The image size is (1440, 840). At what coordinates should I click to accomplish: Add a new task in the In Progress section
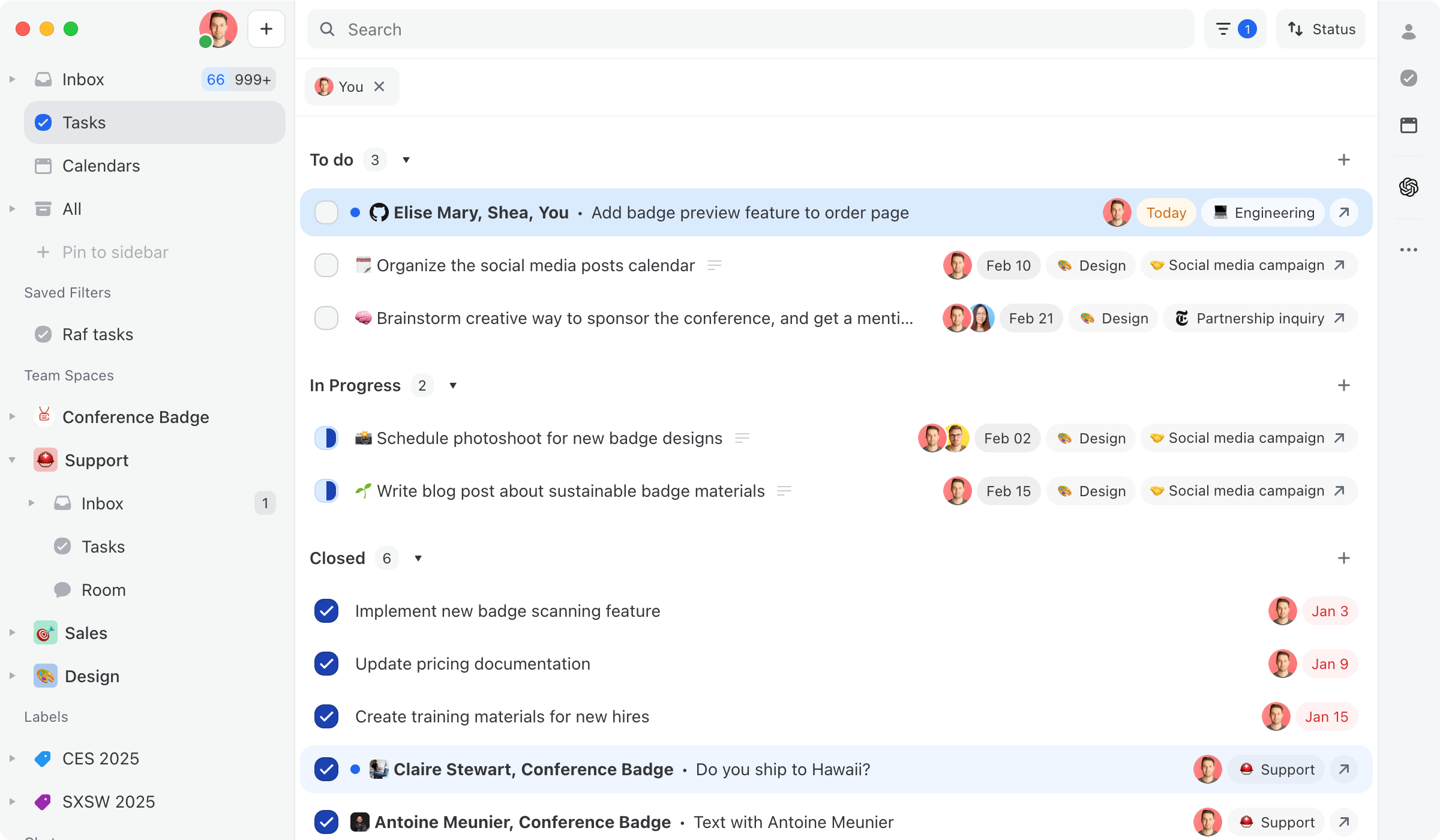[1345, 385]
